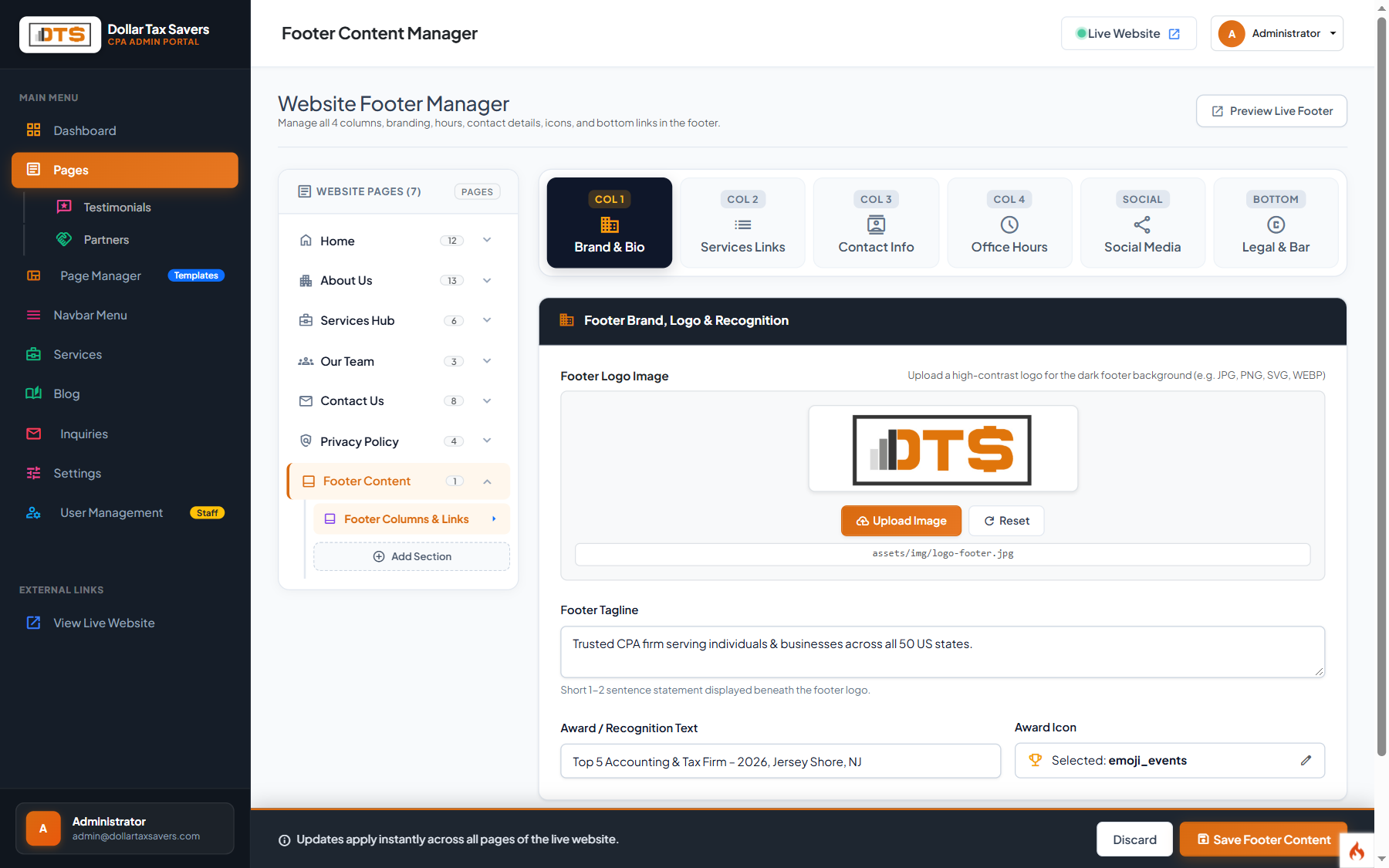Click the Footer Brand header building icon

[x=566, y=320]
